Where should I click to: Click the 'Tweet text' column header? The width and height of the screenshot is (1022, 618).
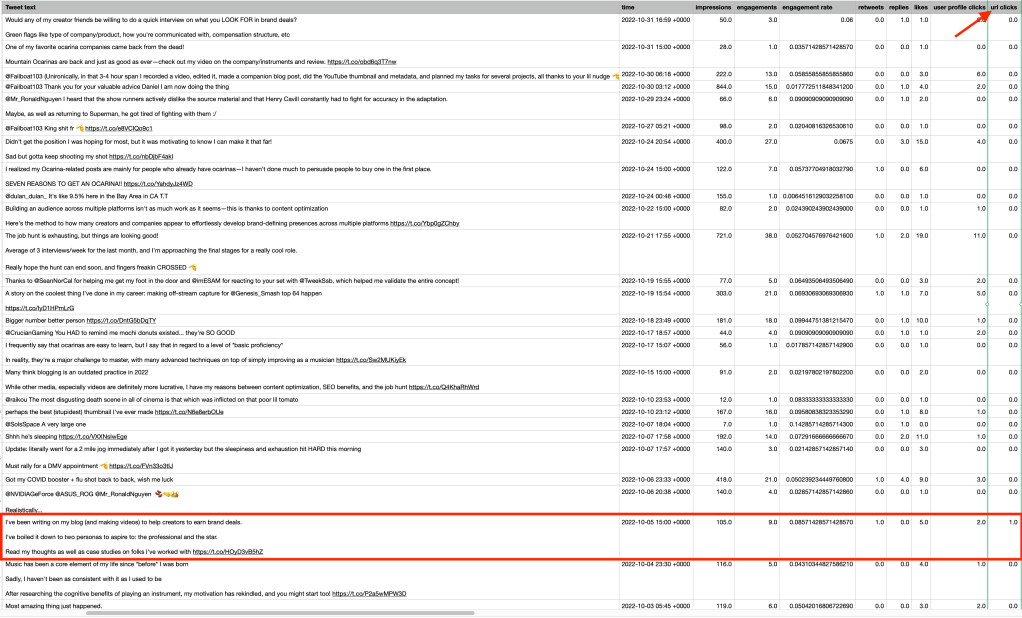click(x=24, y=7)
